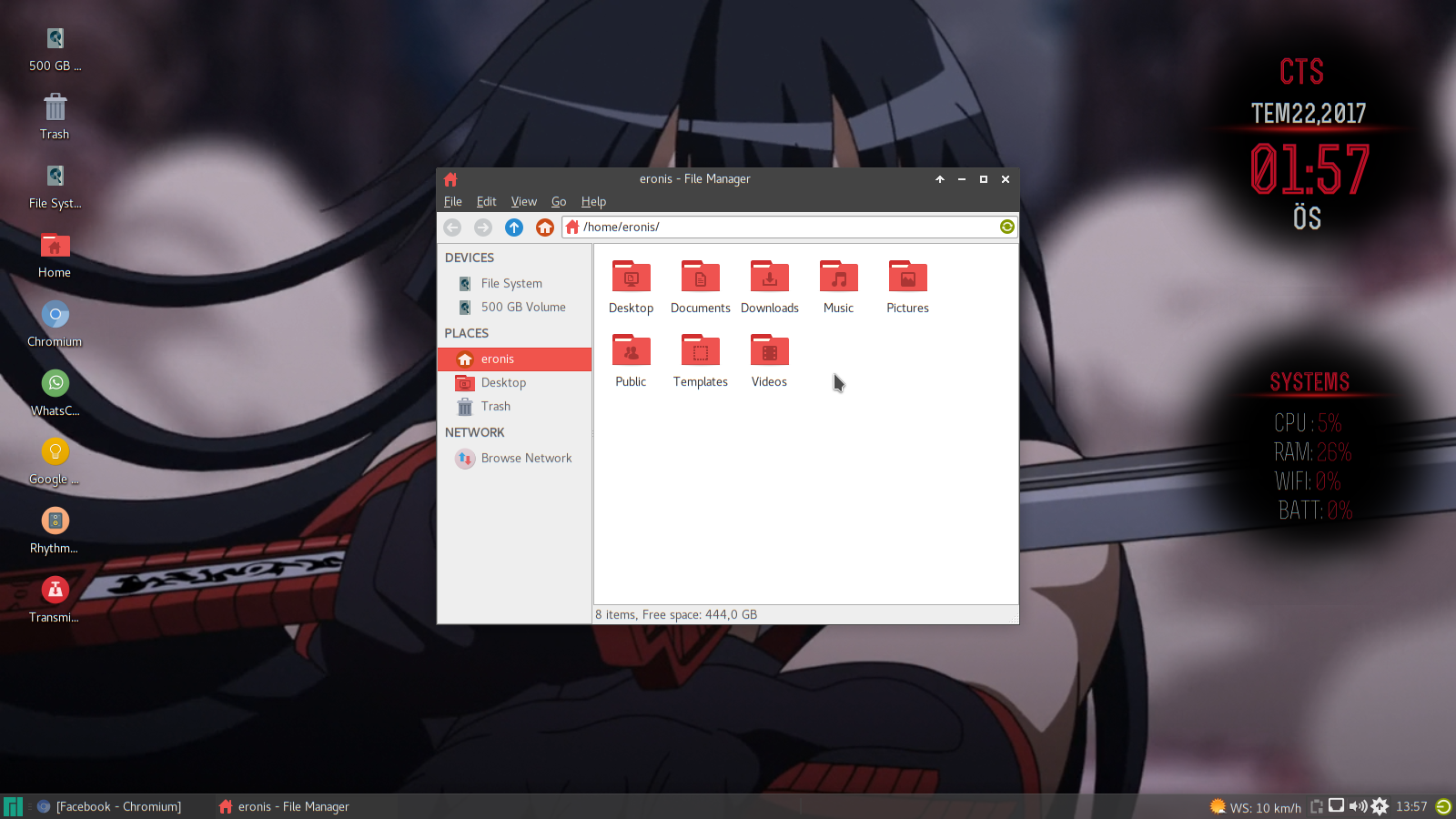Select the Google Keep desktop icon
The width and height of the screenshot is (1456, 819).
pos(56,462)
